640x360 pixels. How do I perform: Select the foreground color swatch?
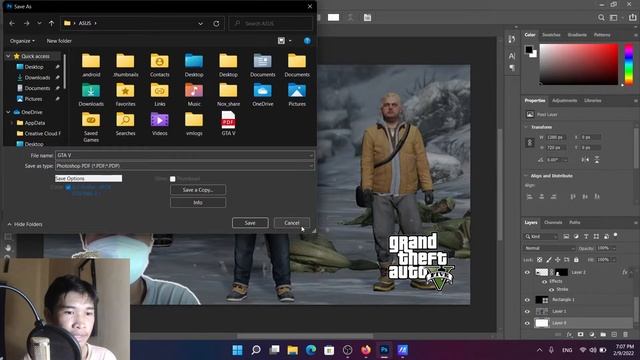(x=529, y=50)
